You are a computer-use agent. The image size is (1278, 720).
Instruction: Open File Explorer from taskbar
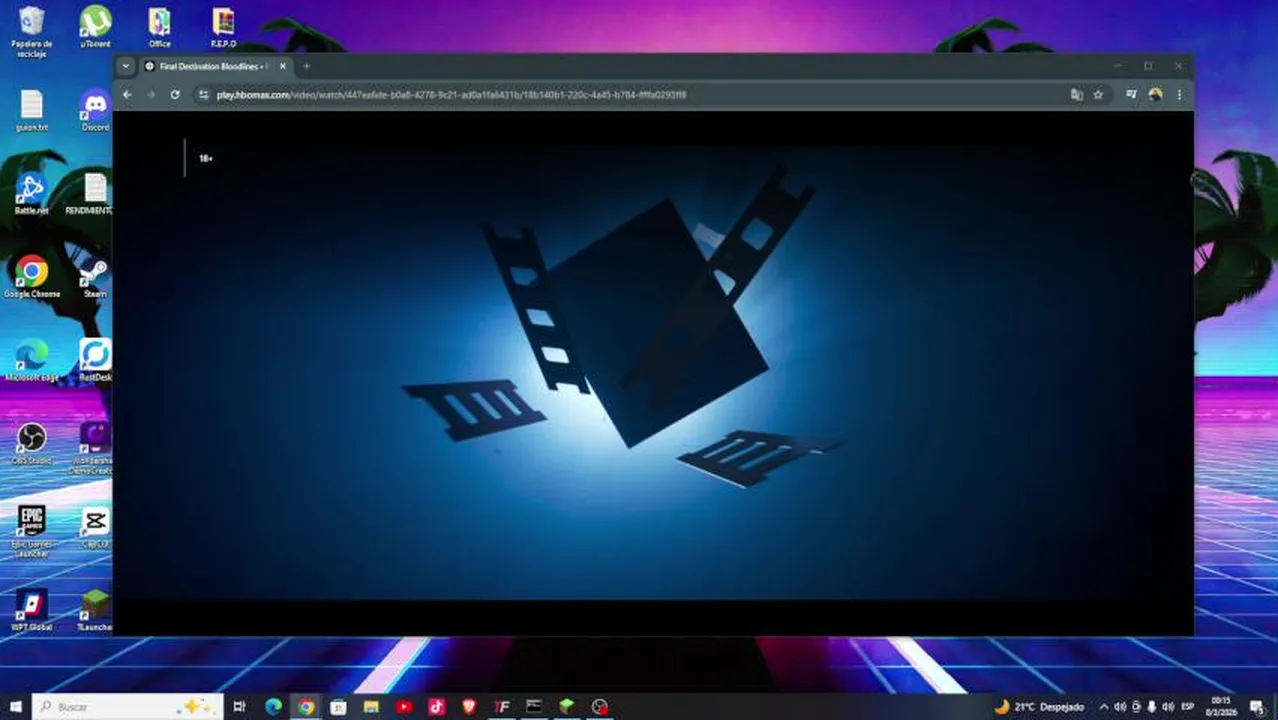tap(371, 706)
